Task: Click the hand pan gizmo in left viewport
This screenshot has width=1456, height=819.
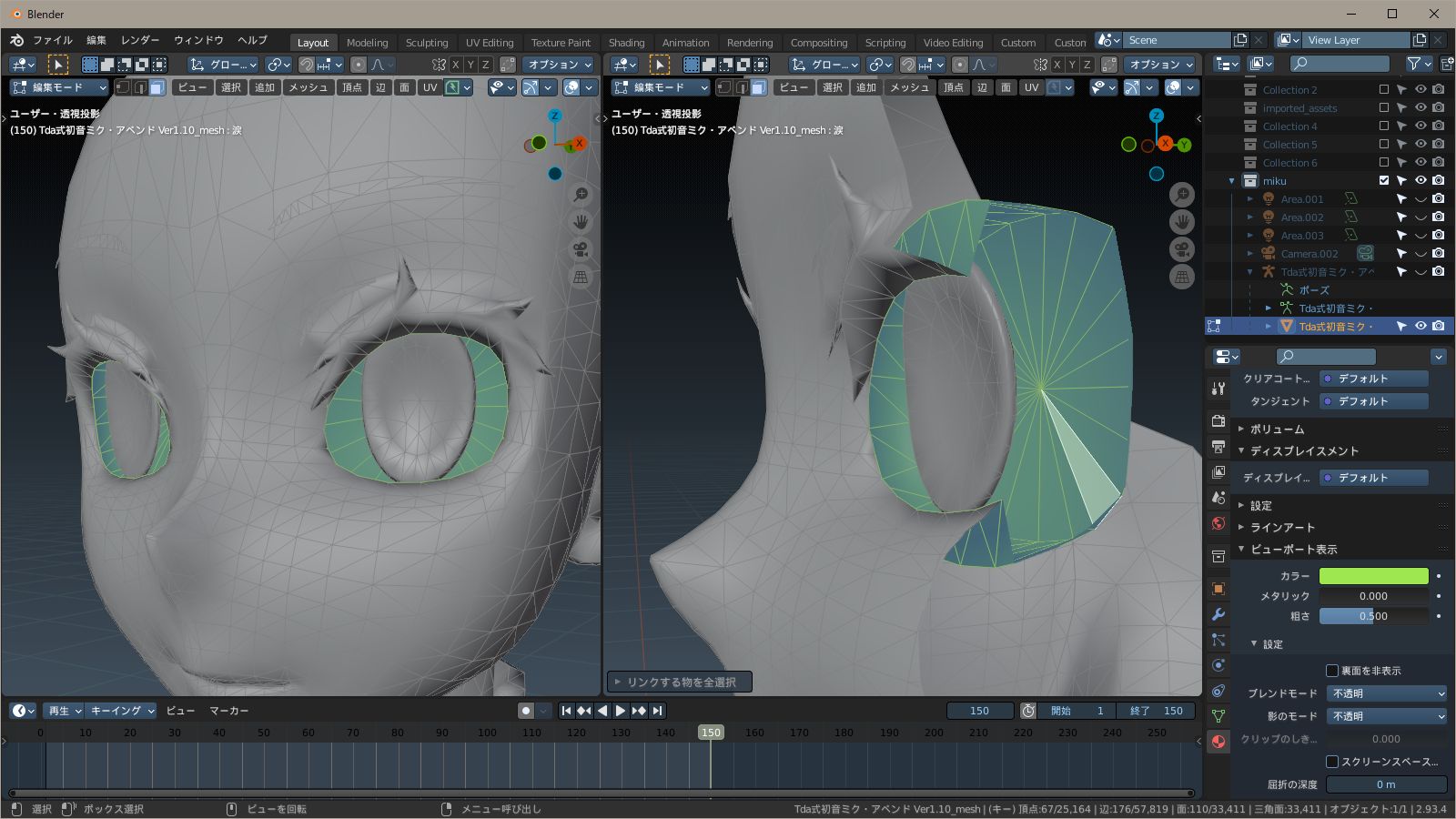Action: coord(581,222)
